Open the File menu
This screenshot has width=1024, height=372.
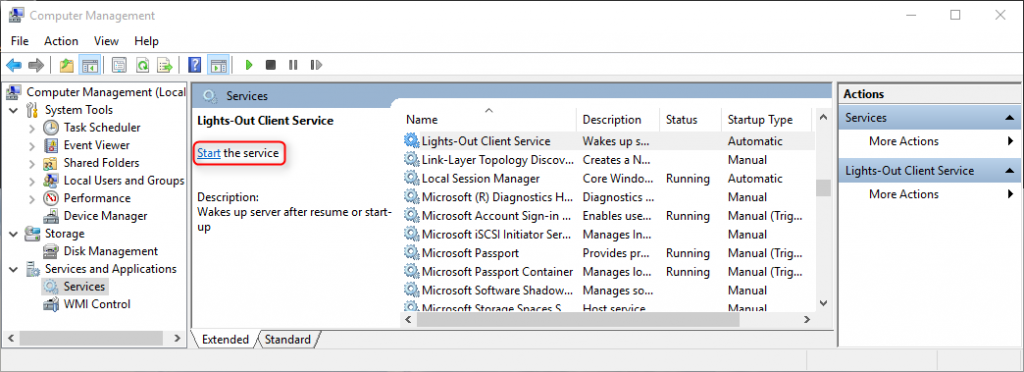pos(20,40)
